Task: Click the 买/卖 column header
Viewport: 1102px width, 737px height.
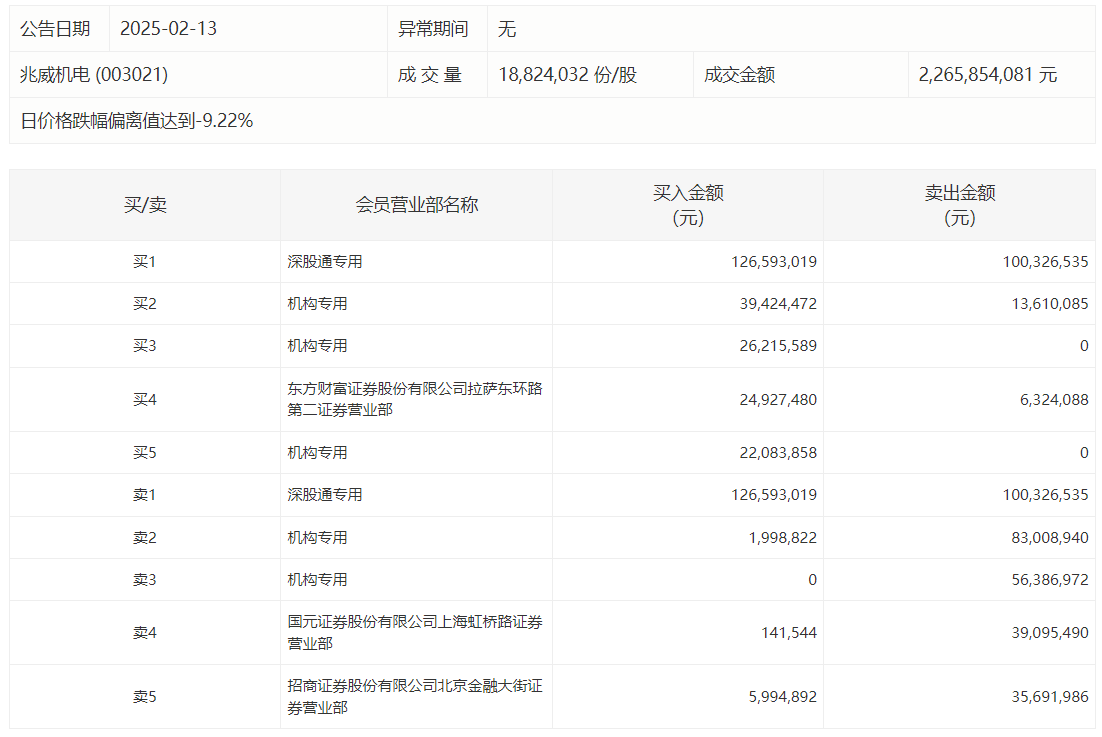Action: coord(145,205)
